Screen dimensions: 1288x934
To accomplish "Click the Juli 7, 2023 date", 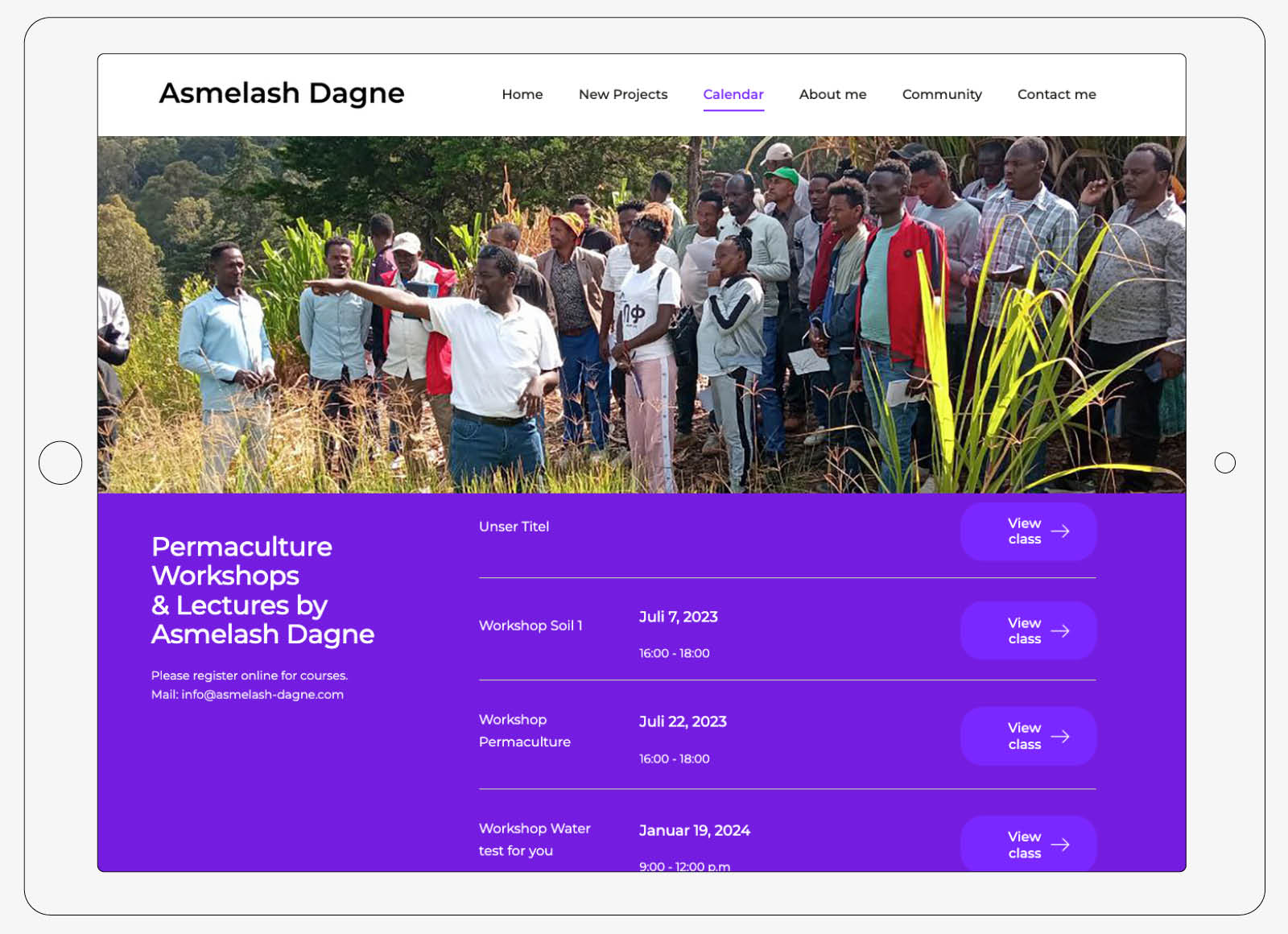I will click(679, 618).
